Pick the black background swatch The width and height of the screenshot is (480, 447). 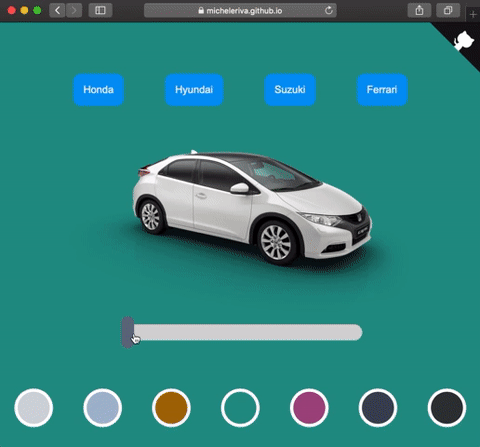(x=447, y=408)
